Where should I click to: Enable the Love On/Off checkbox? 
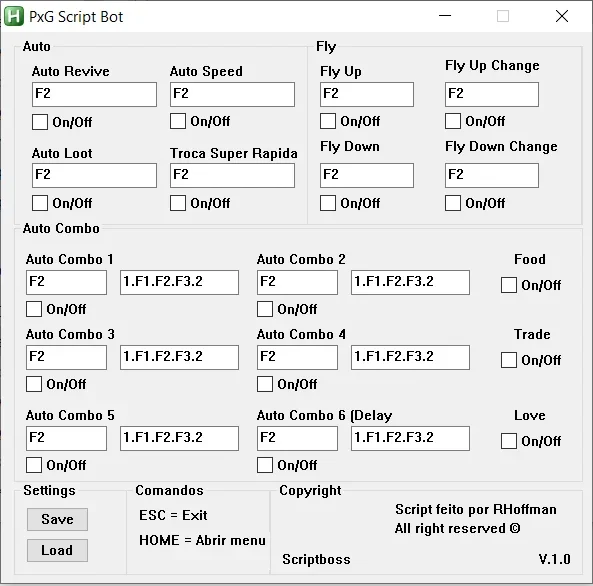pos(509,441)
